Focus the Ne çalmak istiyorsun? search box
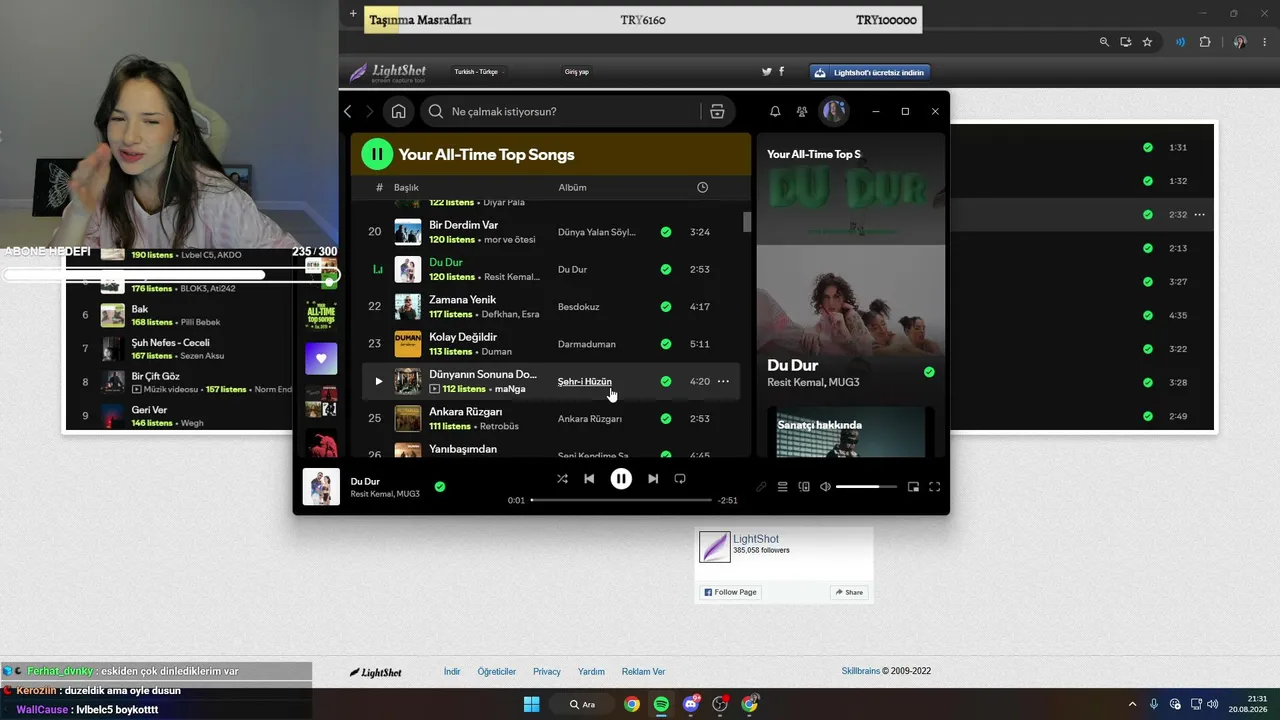 click(x=561, y=112)
